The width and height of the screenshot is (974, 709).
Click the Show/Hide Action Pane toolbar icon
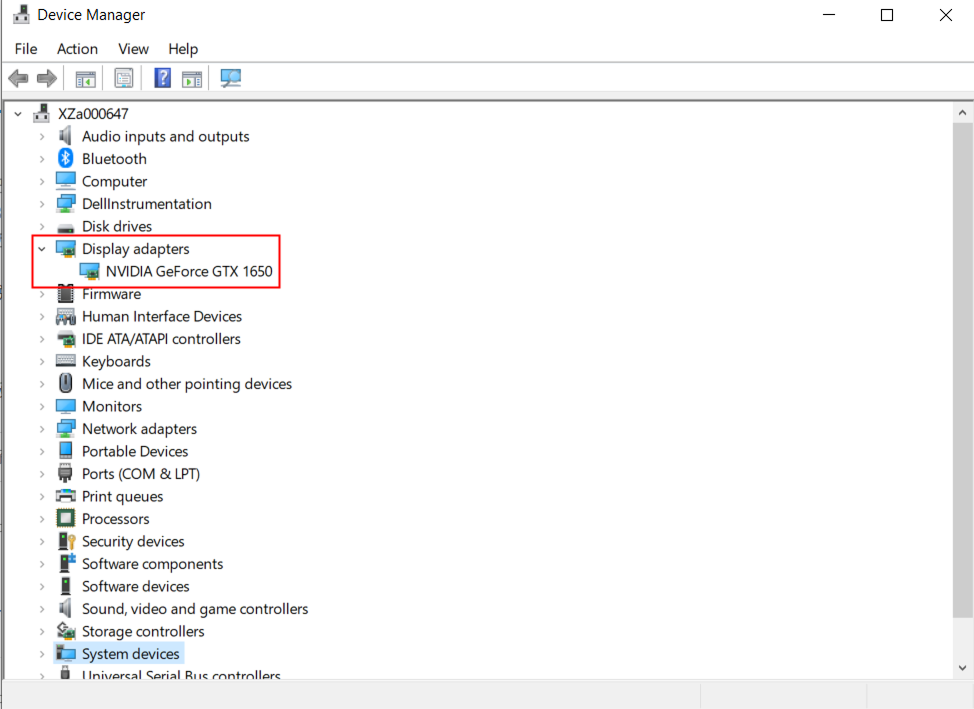tap(192, 78)
